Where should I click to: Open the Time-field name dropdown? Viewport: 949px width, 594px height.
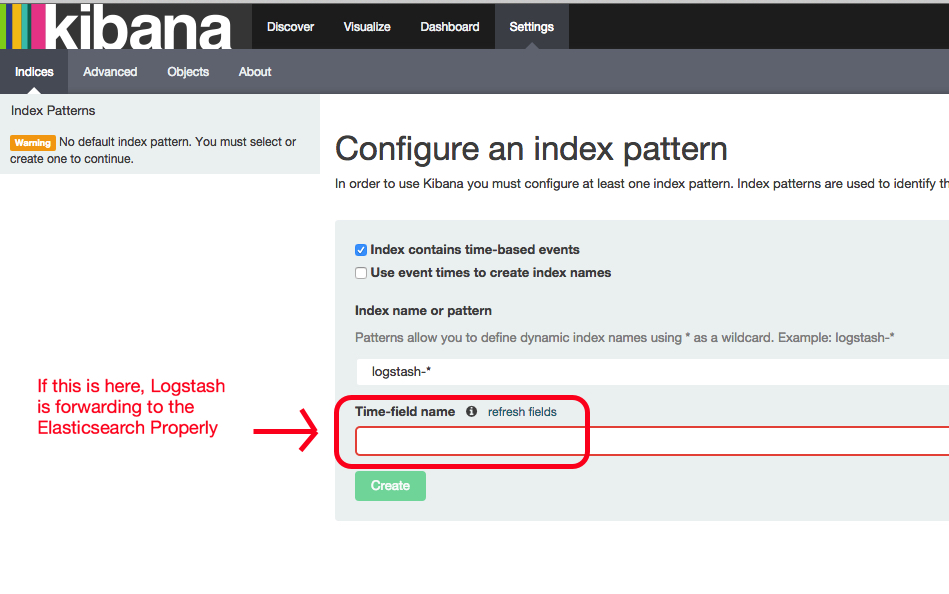(652, 441)
